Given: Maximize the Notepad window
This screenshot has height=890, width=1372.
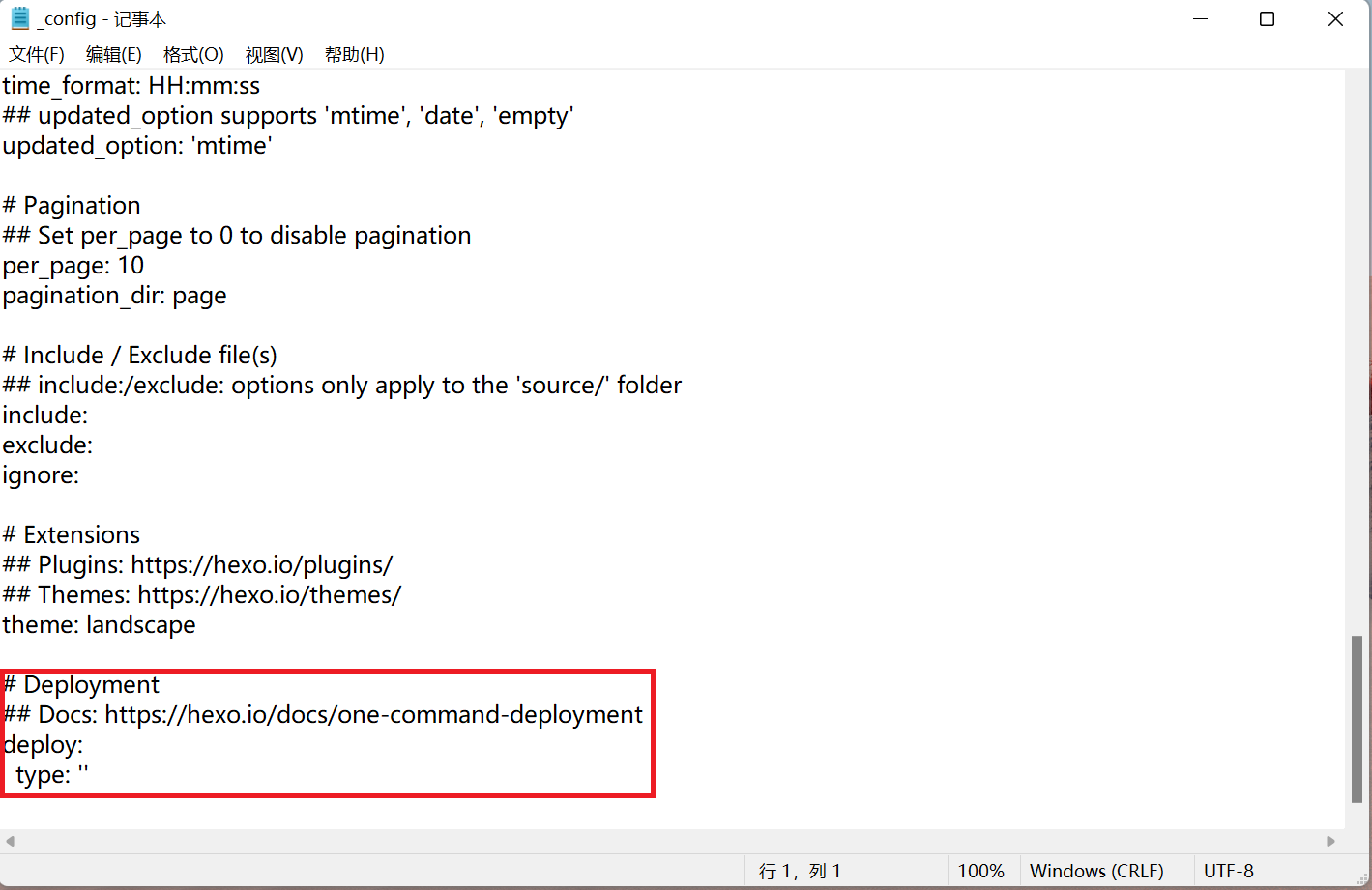Looking at the screenshot, I should tap(1267, 19).
